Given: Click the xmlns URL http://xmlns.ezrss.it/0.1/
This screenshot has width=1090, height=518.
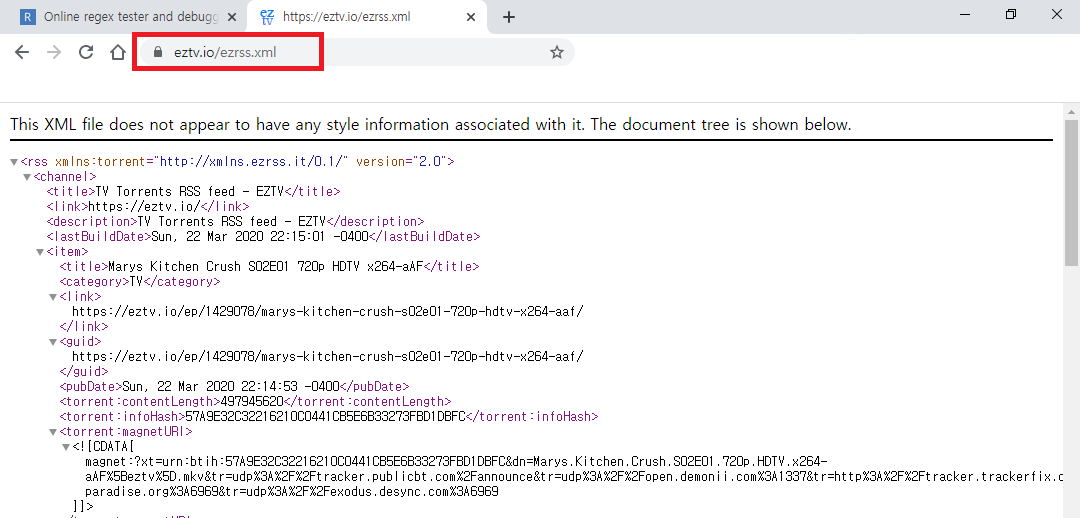Looking at the screenshot, I should pyautogui.click(x=252, y=162).
